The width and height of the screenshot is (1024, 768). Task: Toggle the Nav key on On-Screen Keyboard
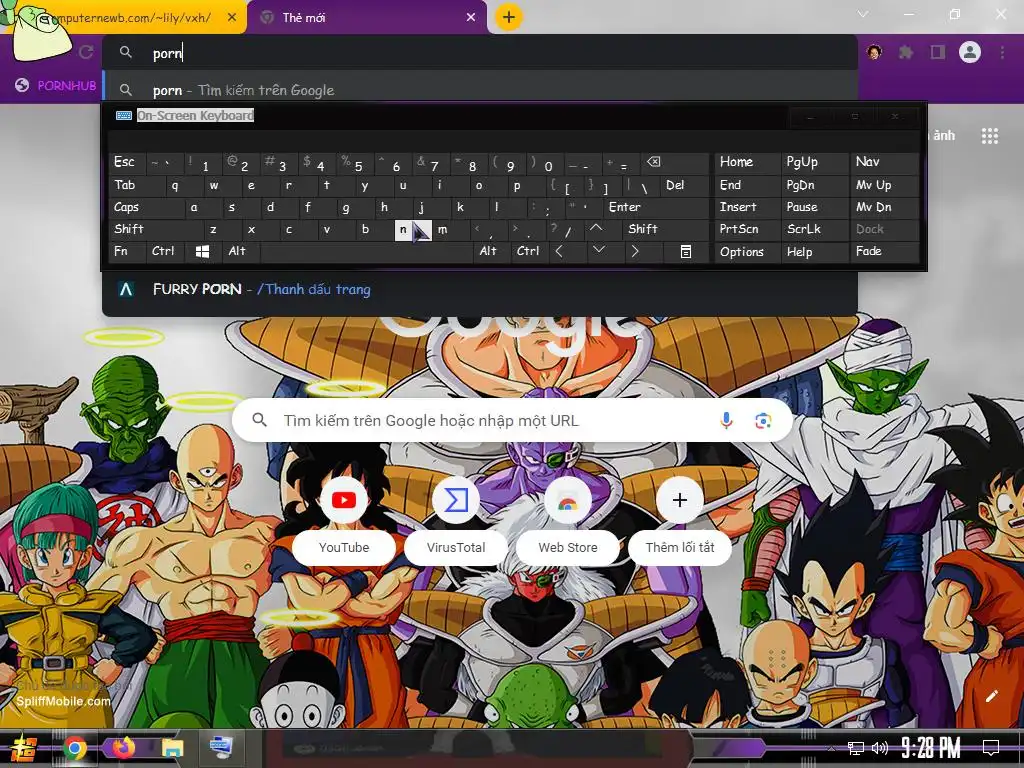pyautogui.click(x=885, y=163)
